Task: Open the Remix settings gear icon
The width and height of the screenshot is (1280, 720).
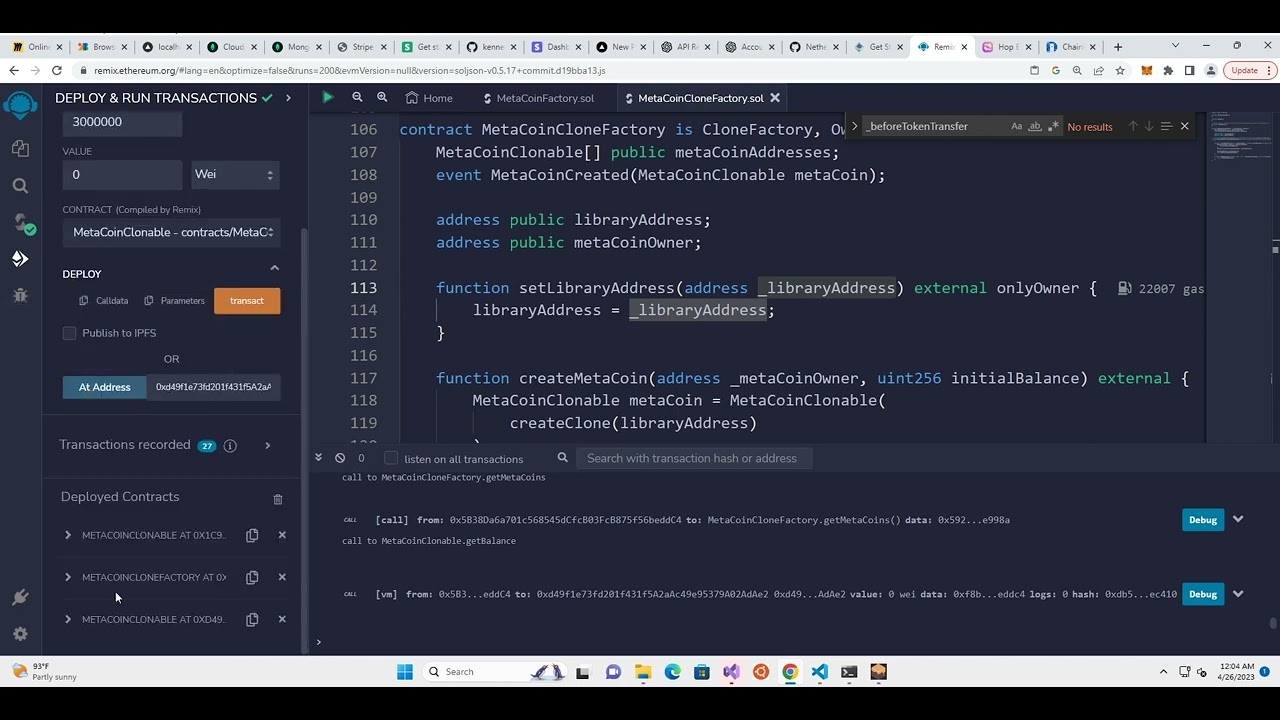Action: [20, 634]
